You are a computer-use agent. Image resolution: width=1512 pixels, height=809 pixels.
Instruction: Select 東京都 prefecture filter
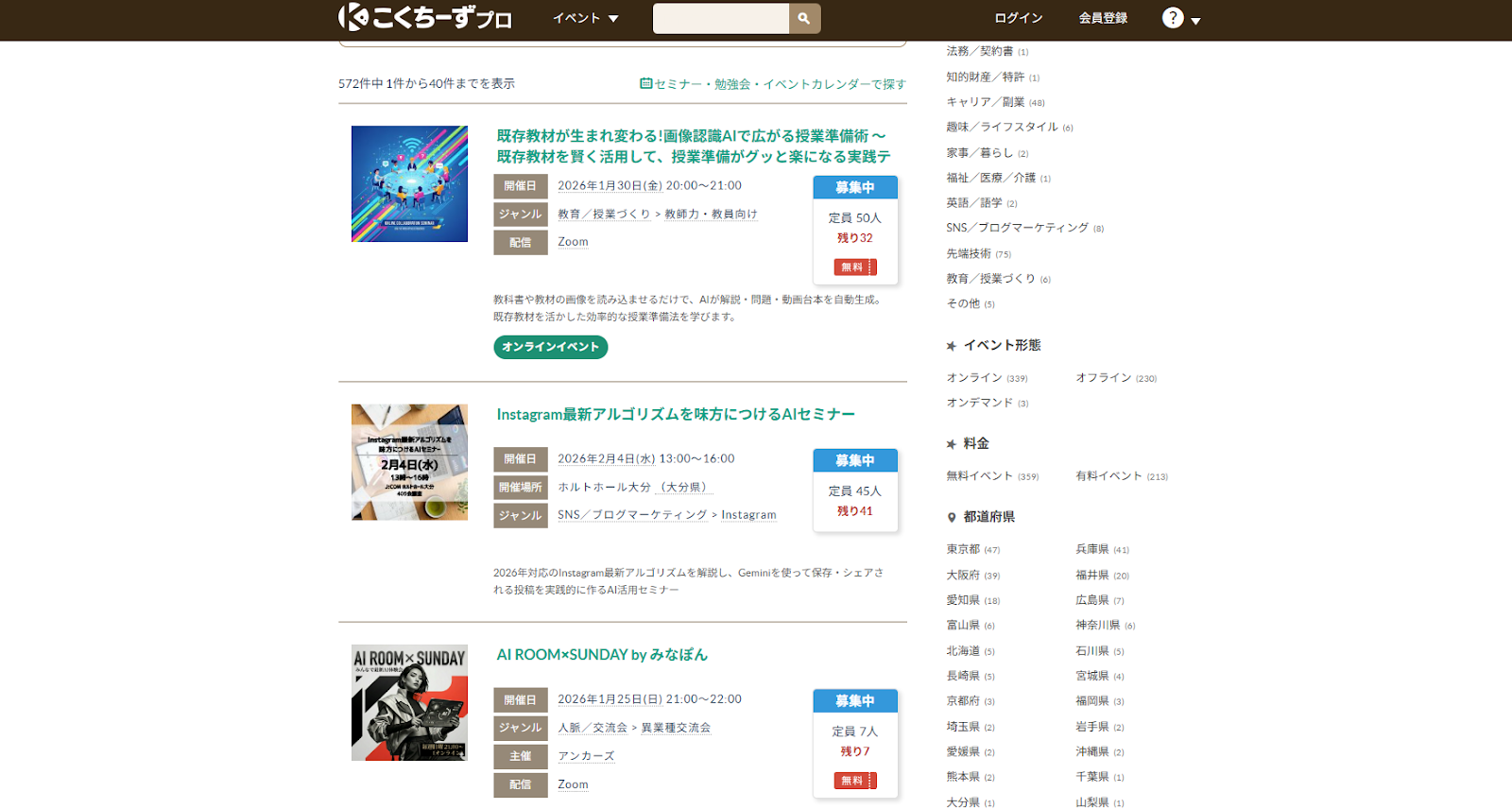coord(963,549)
